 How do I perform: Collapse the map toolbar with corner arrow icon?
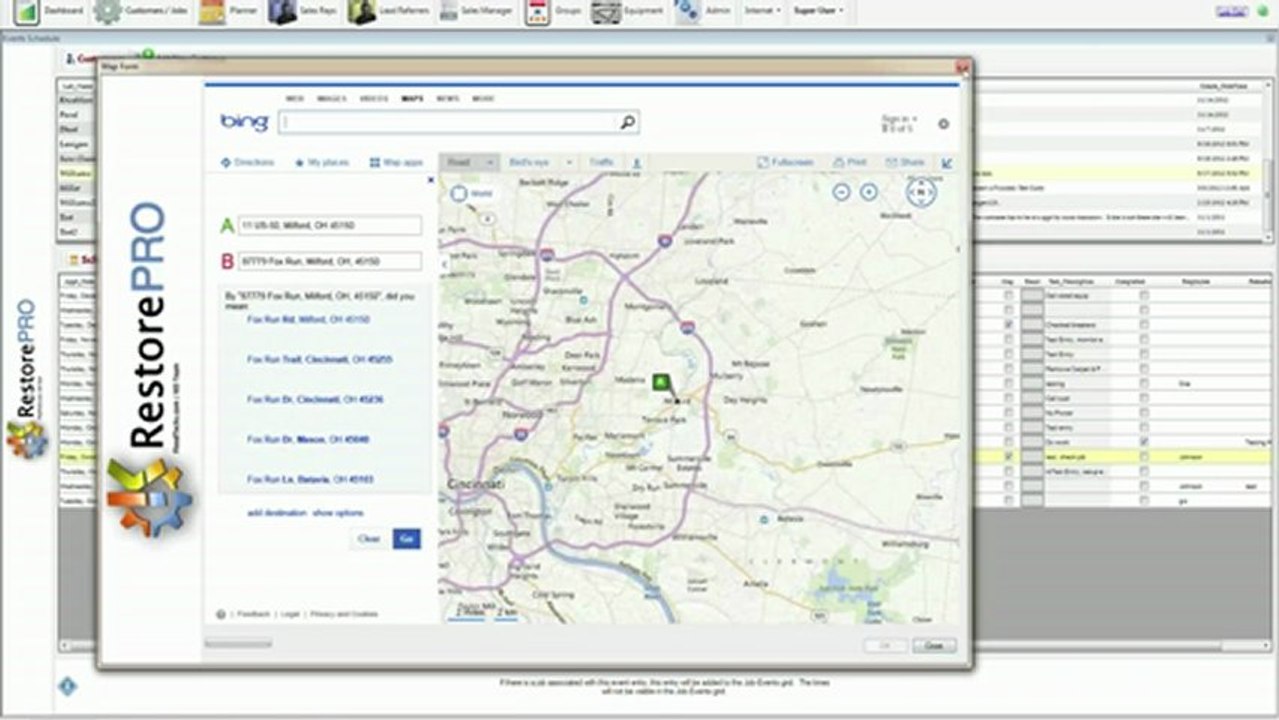pyautogui.click(x=947, y=162)
